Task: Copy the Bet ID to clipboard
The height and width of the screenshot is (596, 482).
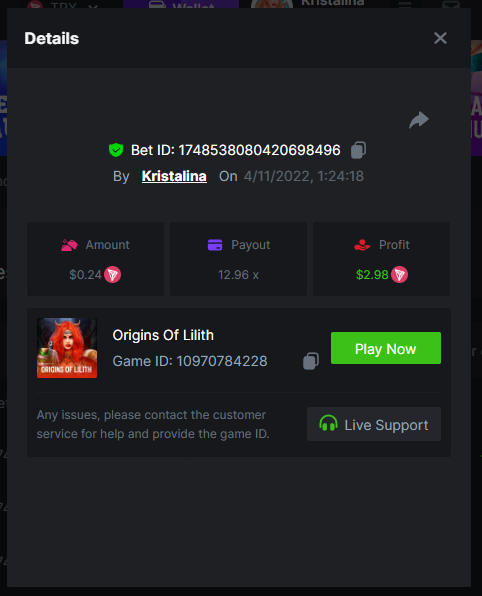Action: [358, 150]
